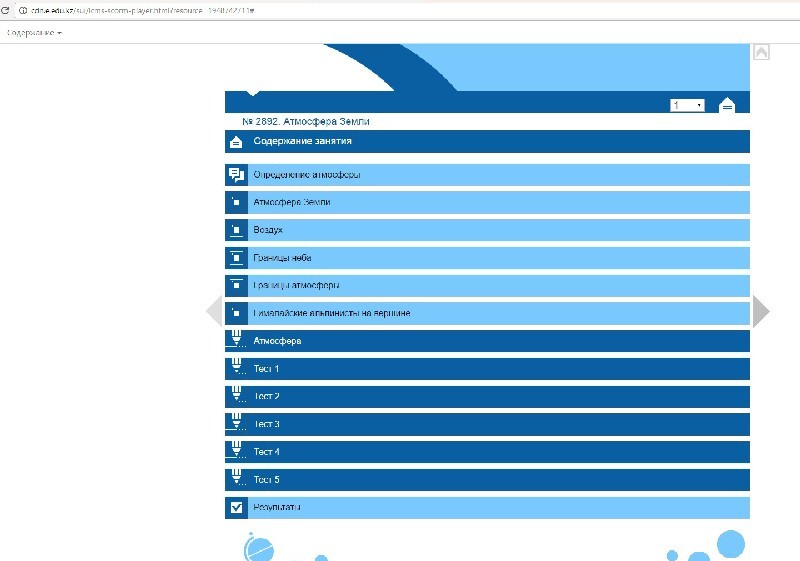This screenshot has width=800, height=561.
Task: Go to next page with right arrow
Action: [x=761, y=311]
